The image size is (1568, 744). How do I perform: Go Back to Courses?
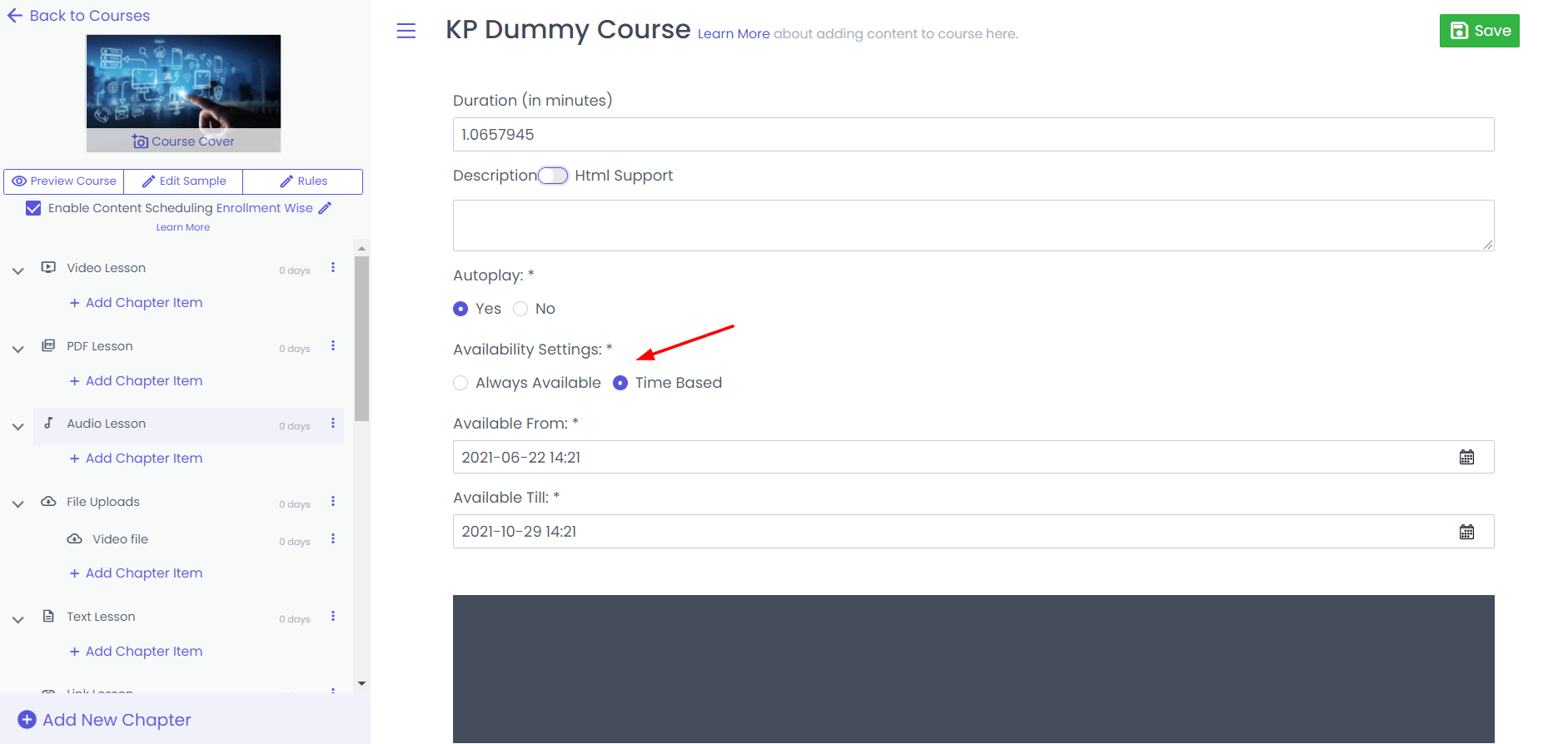(78, 16)
